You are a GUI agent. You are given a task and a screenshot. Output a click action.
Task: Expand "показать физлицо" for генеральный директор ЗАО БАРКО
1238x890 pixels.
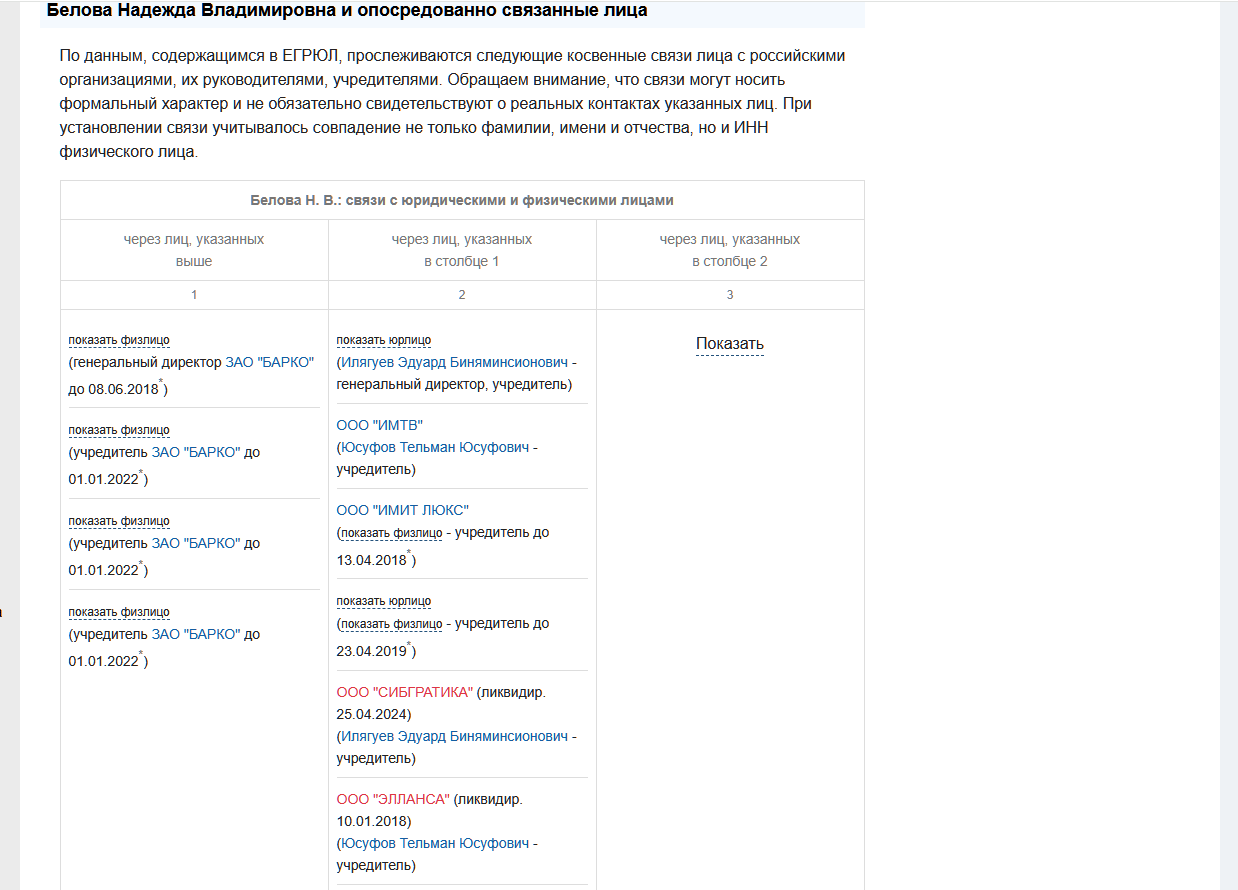click(119, 340)
